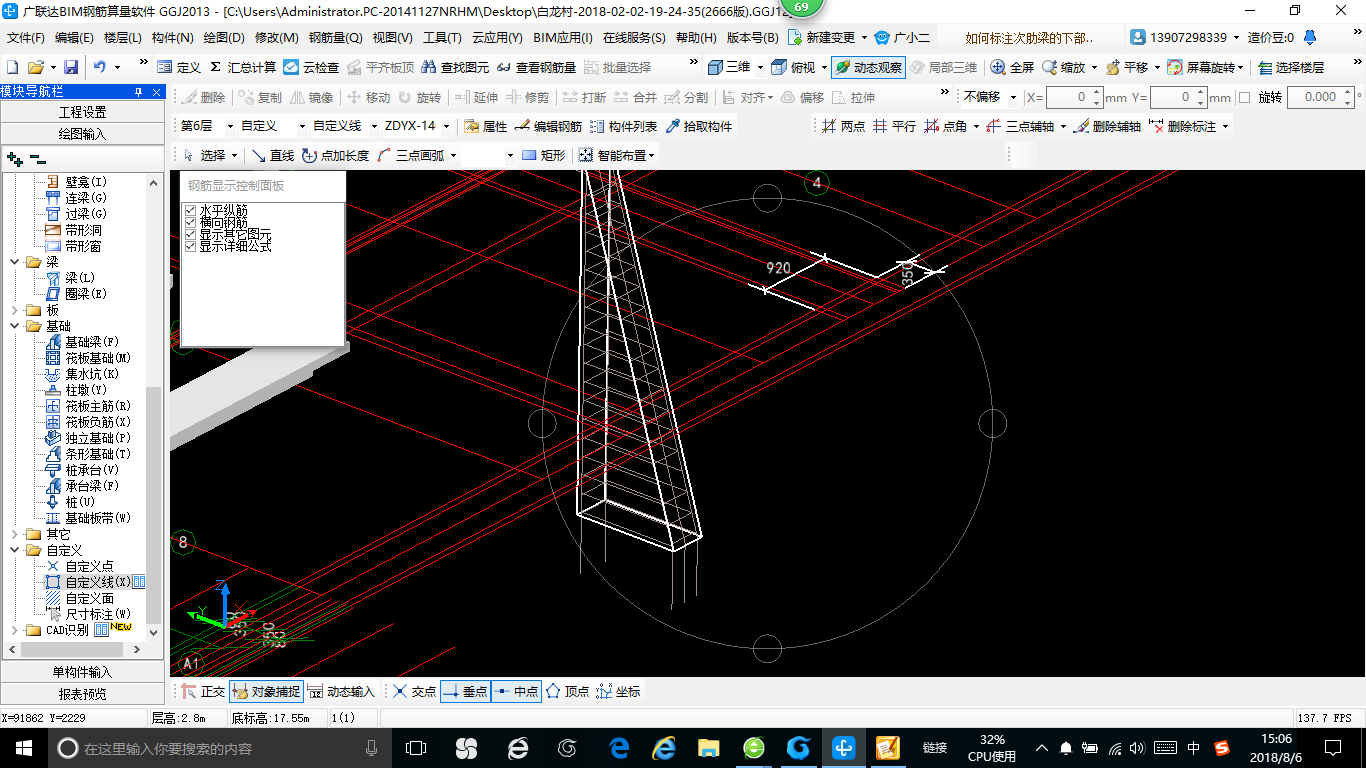Image resolution: width=1366 pixels, height=768 pixels.
Task: Click the 属性 properties icon
Action: point(485,127)
